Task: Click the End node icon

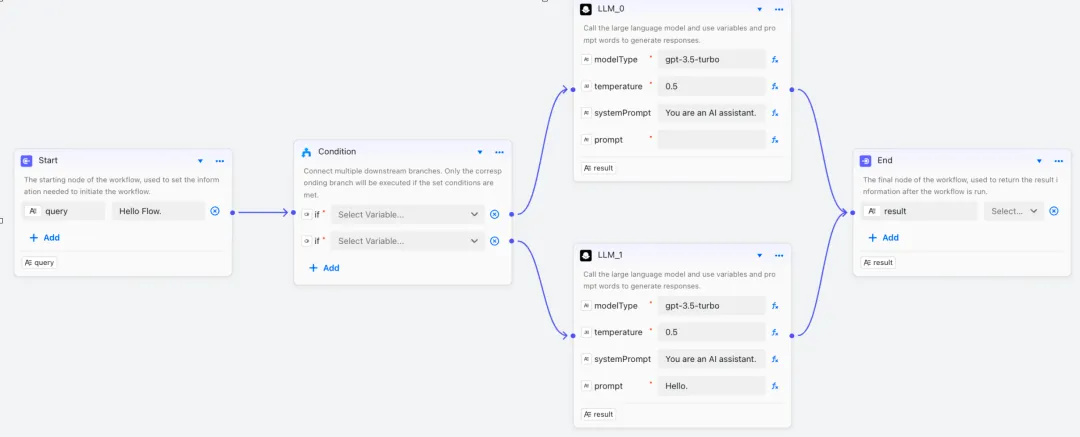Action: tap(866, 161)
